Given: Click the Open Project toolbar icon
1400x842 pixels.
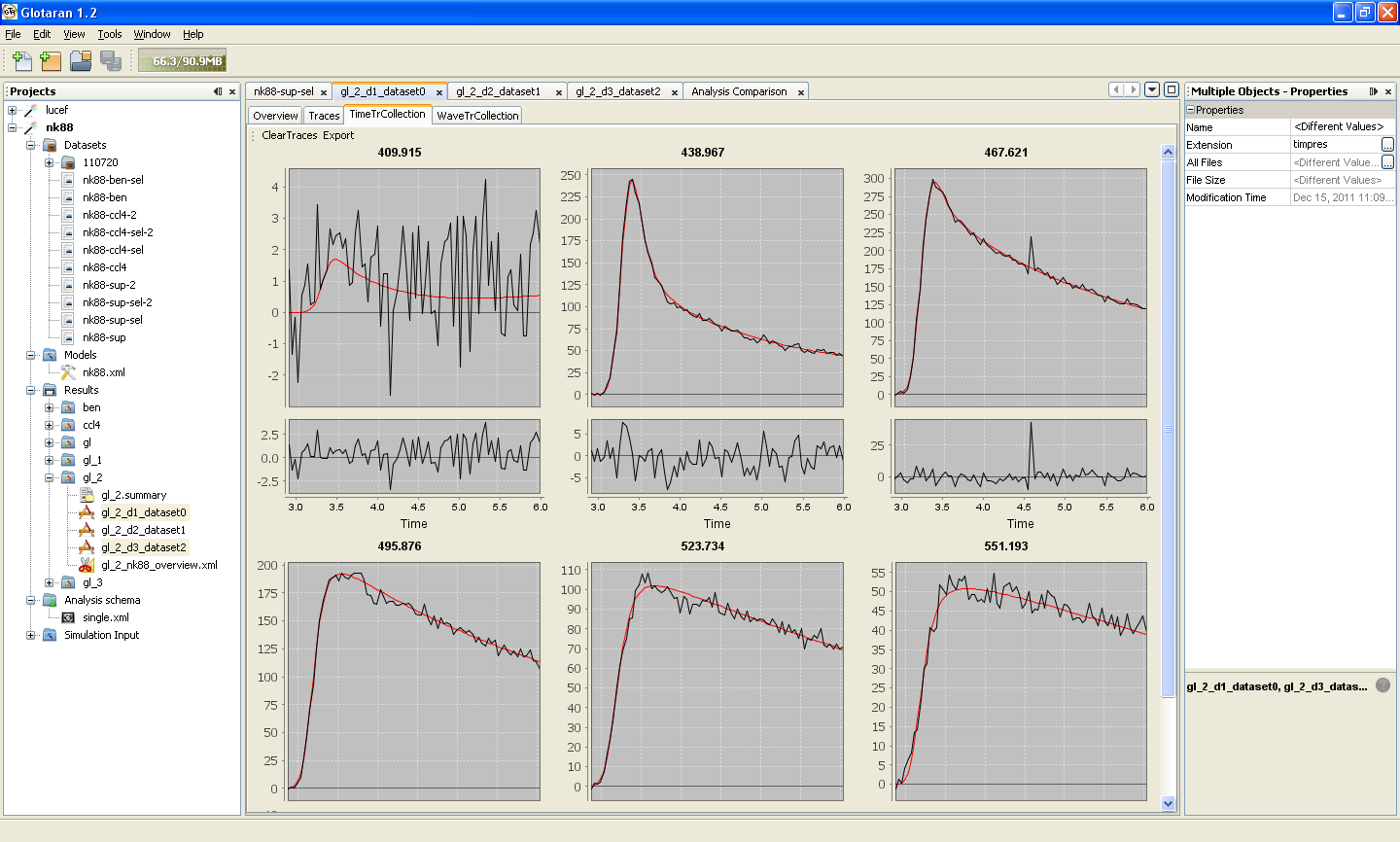Looking at the screenshot, I should (x=81, y=60).
